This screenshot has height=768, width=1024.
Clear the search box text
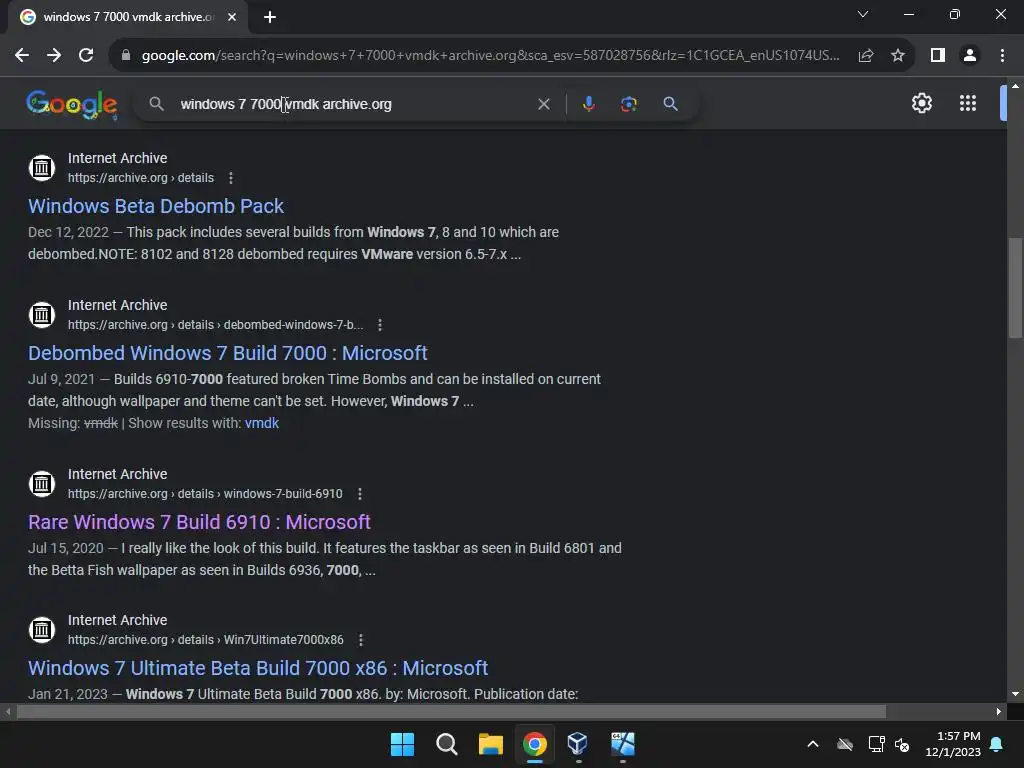543,104
